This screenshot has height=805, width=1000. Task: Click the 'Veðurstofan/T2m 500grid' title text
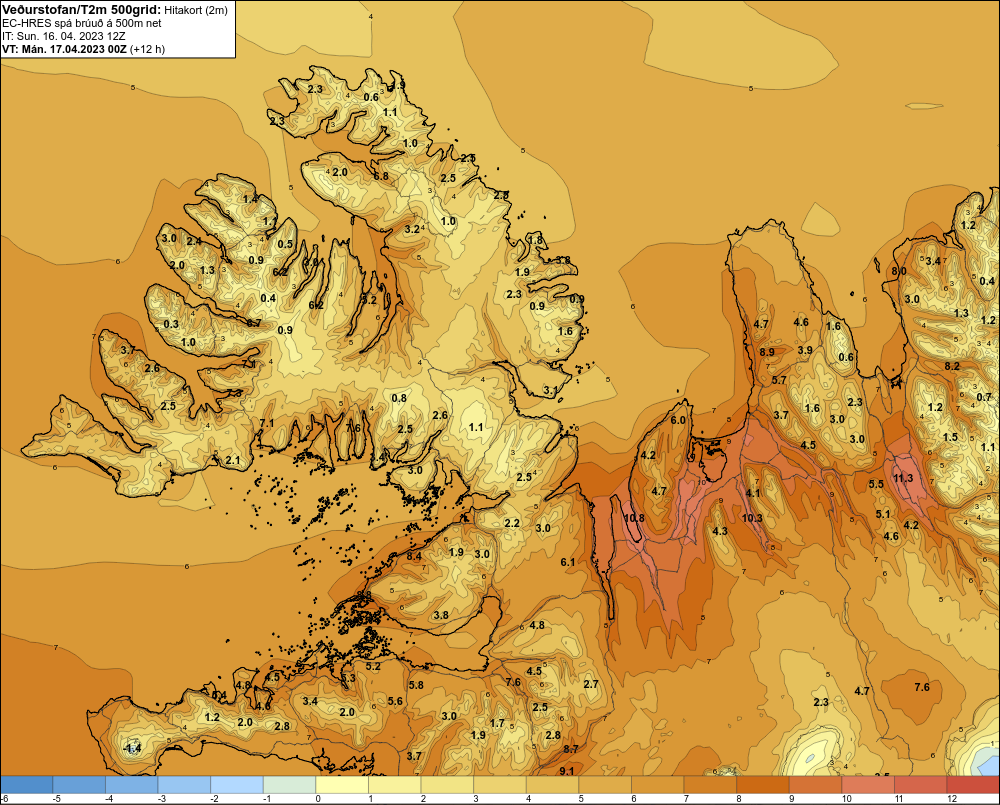pyautogui.click(x=82, y=10)
